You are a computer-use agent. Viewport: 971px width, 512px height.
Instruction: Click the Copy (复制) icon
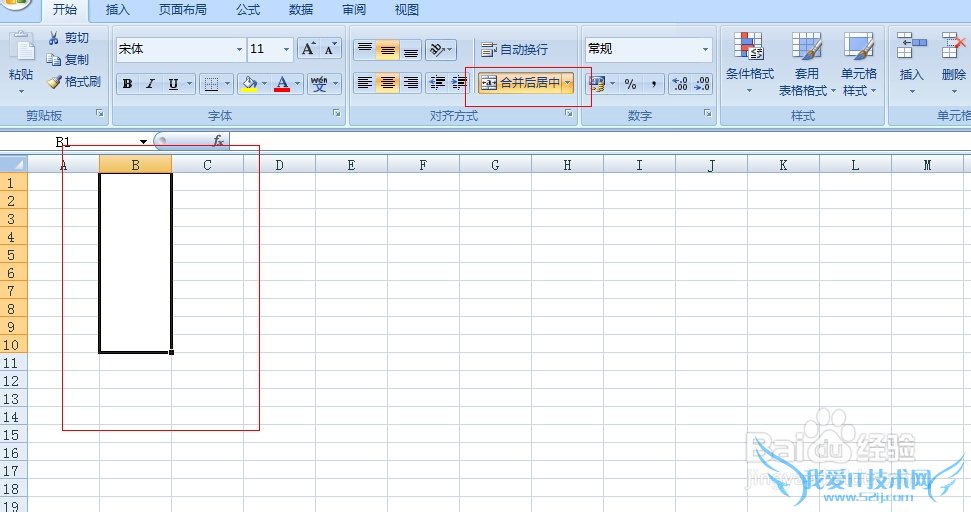tap(54, 59)
